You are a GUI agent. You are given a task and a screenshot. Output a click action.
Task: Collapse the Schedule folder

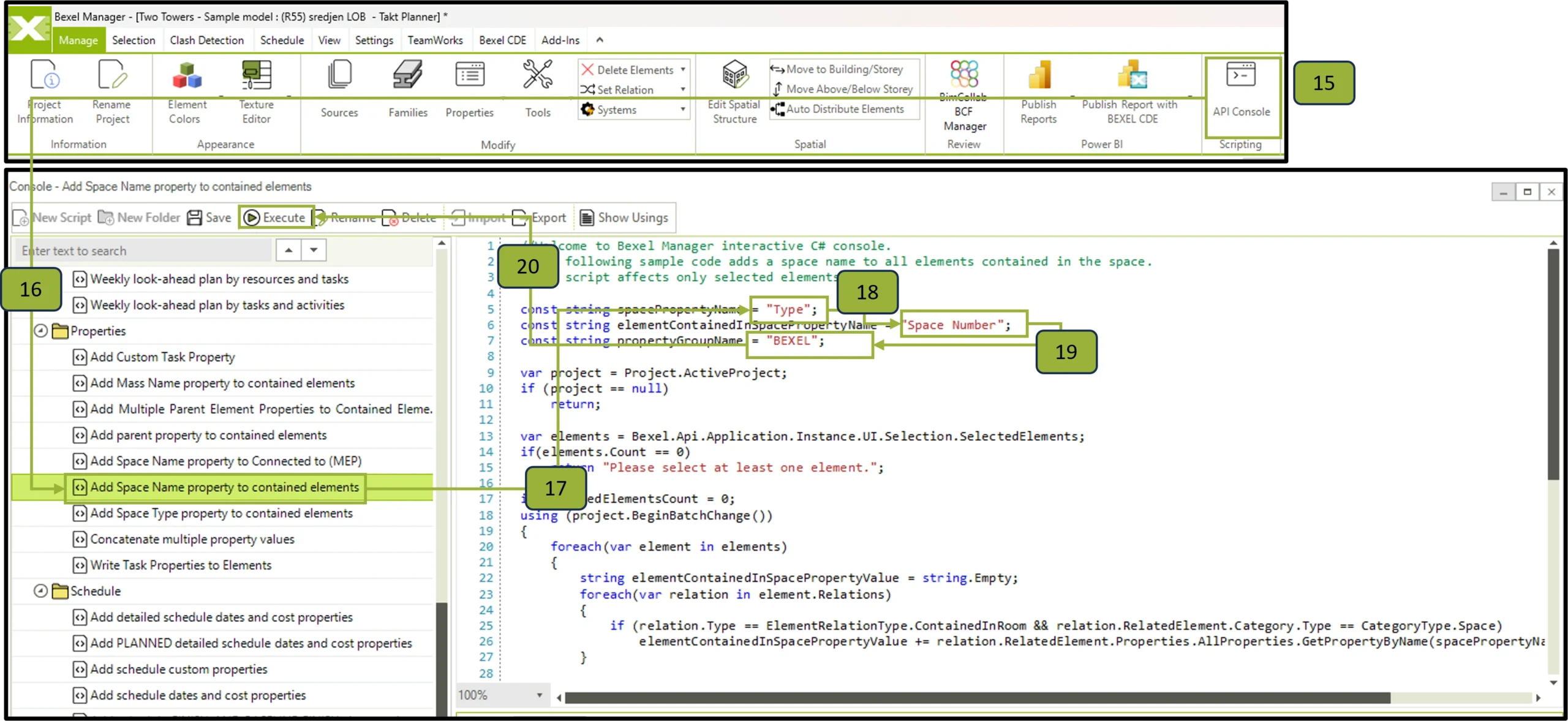coord(40,591)
